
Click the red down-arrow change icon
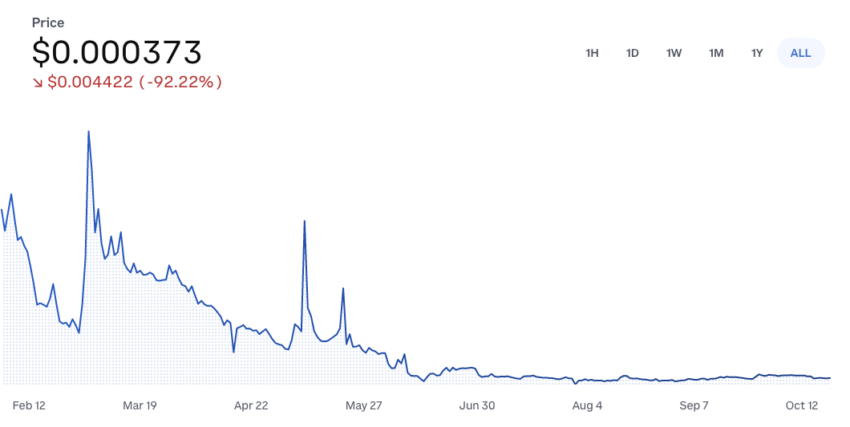click(x=37, y=82)
